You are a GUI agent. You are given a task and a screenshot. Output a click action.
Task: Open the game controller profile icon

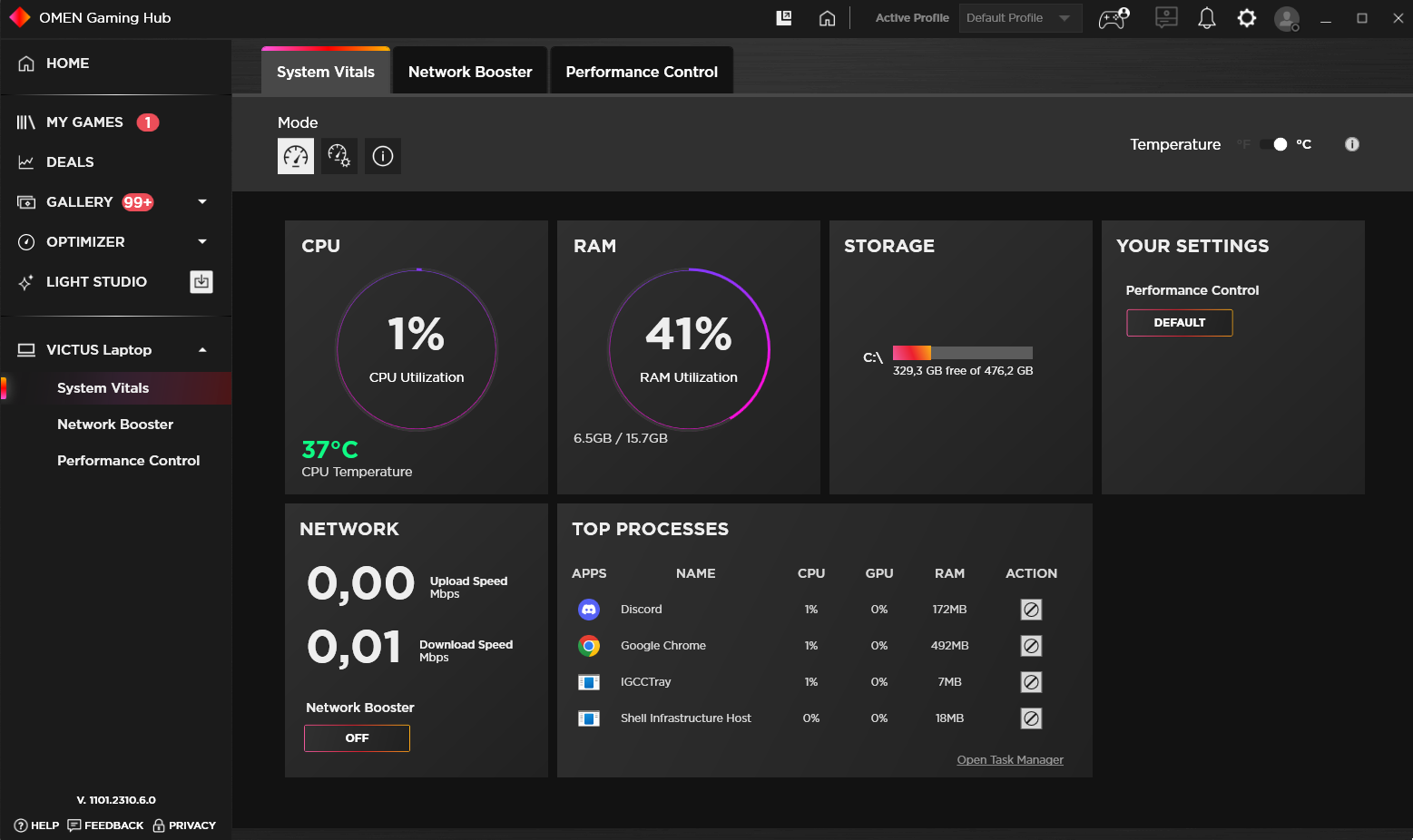coord(1114,18)
